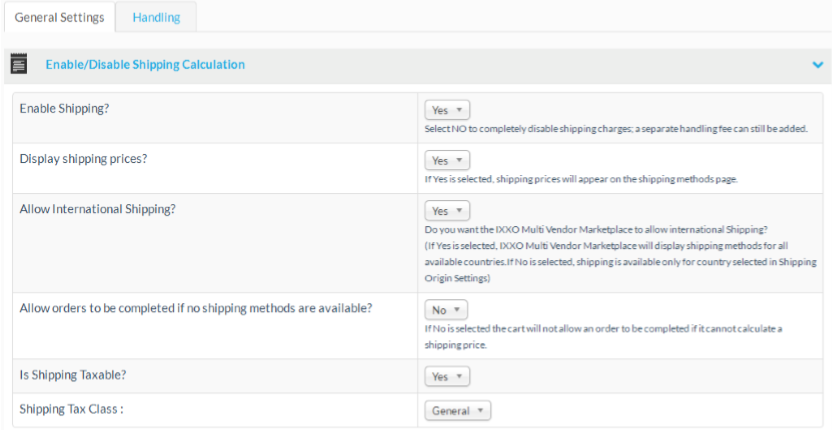This screenshot has height=437, width=832.
Task: Click the 'Shipping Tax Class :' label
Action: tap(72, 409)
